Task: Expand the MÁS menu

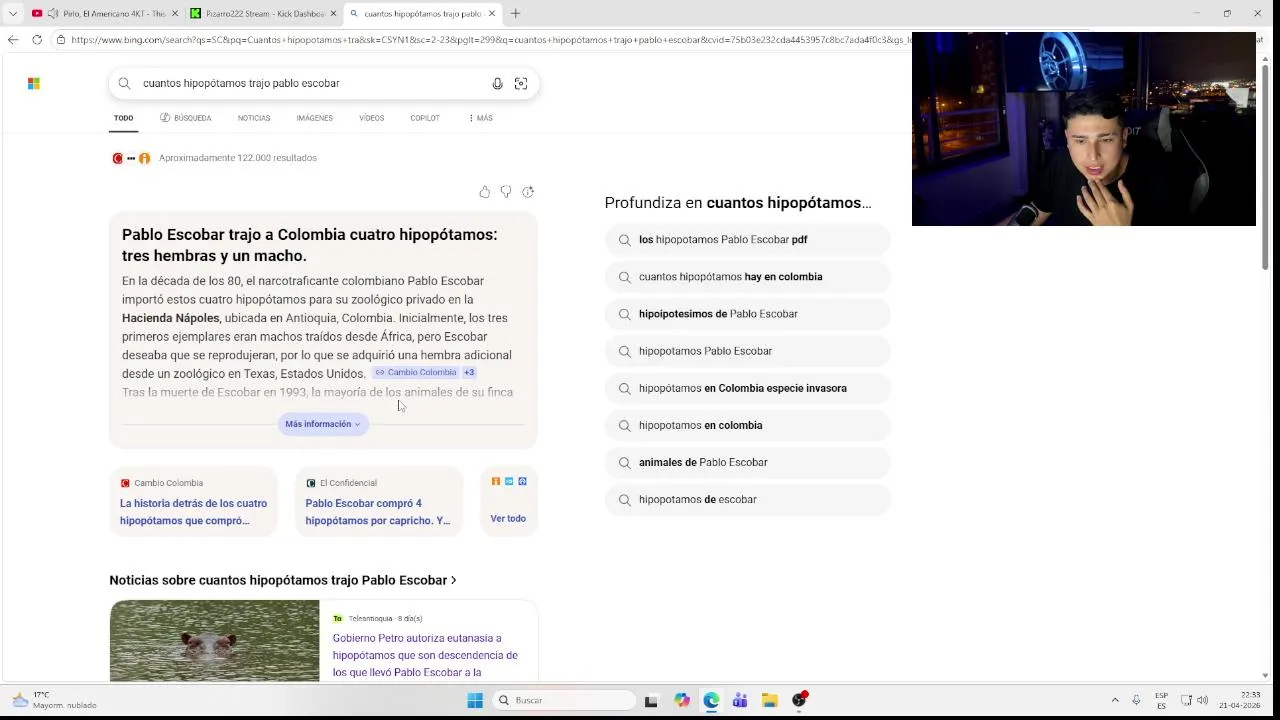Action: point(481,118)
